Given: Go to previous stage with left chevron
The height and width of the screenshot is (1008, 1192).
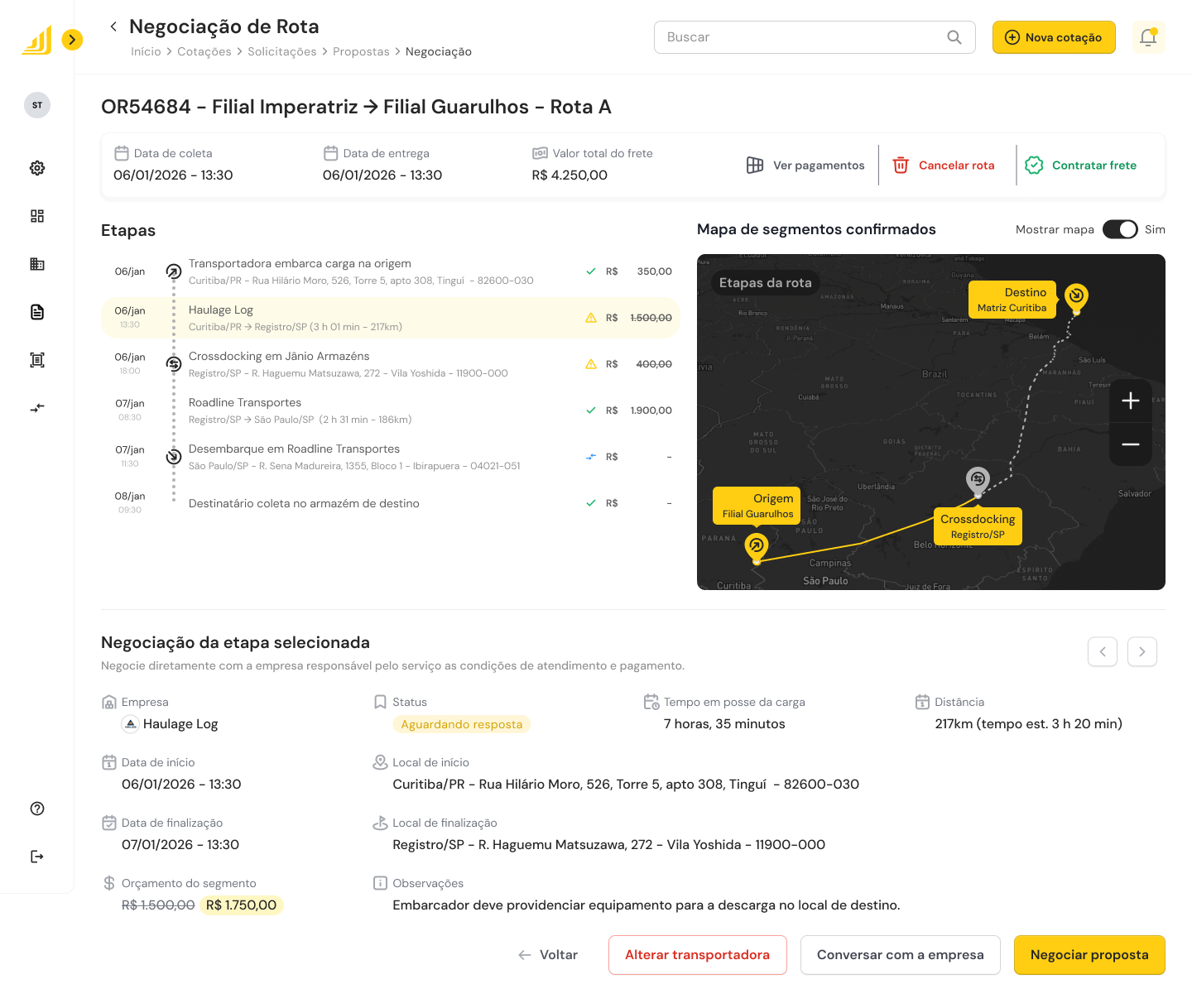Looking at the screenshot, I should (1102, 651).
